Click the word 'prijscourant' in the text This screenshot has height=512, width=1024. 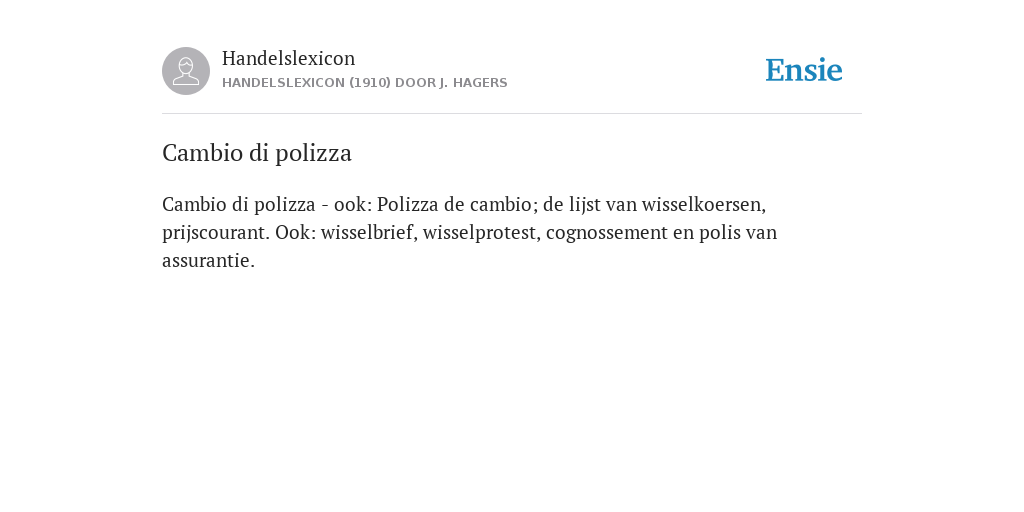(x=214, y=233)
